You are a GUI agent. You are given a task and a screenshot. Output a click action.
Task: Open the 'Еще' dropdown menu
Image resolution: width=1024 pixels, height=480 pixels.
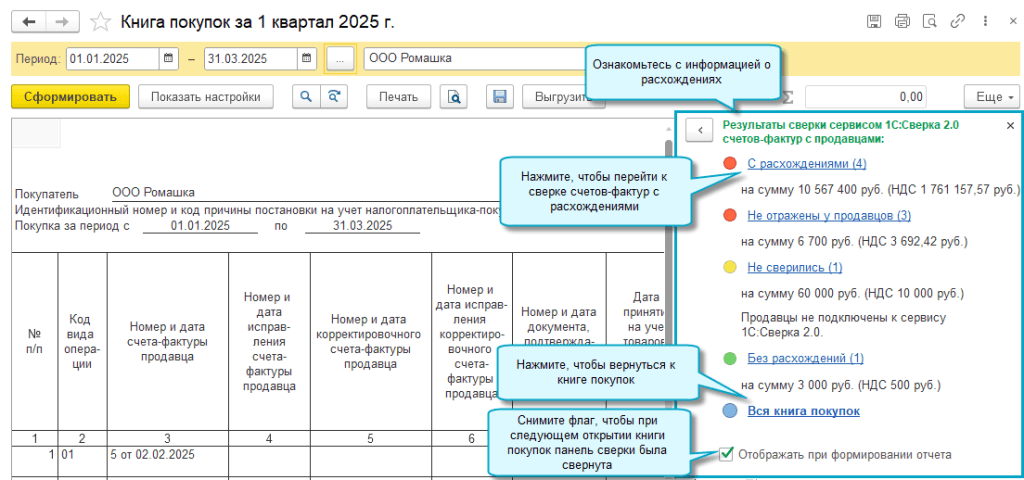(990, 97)
